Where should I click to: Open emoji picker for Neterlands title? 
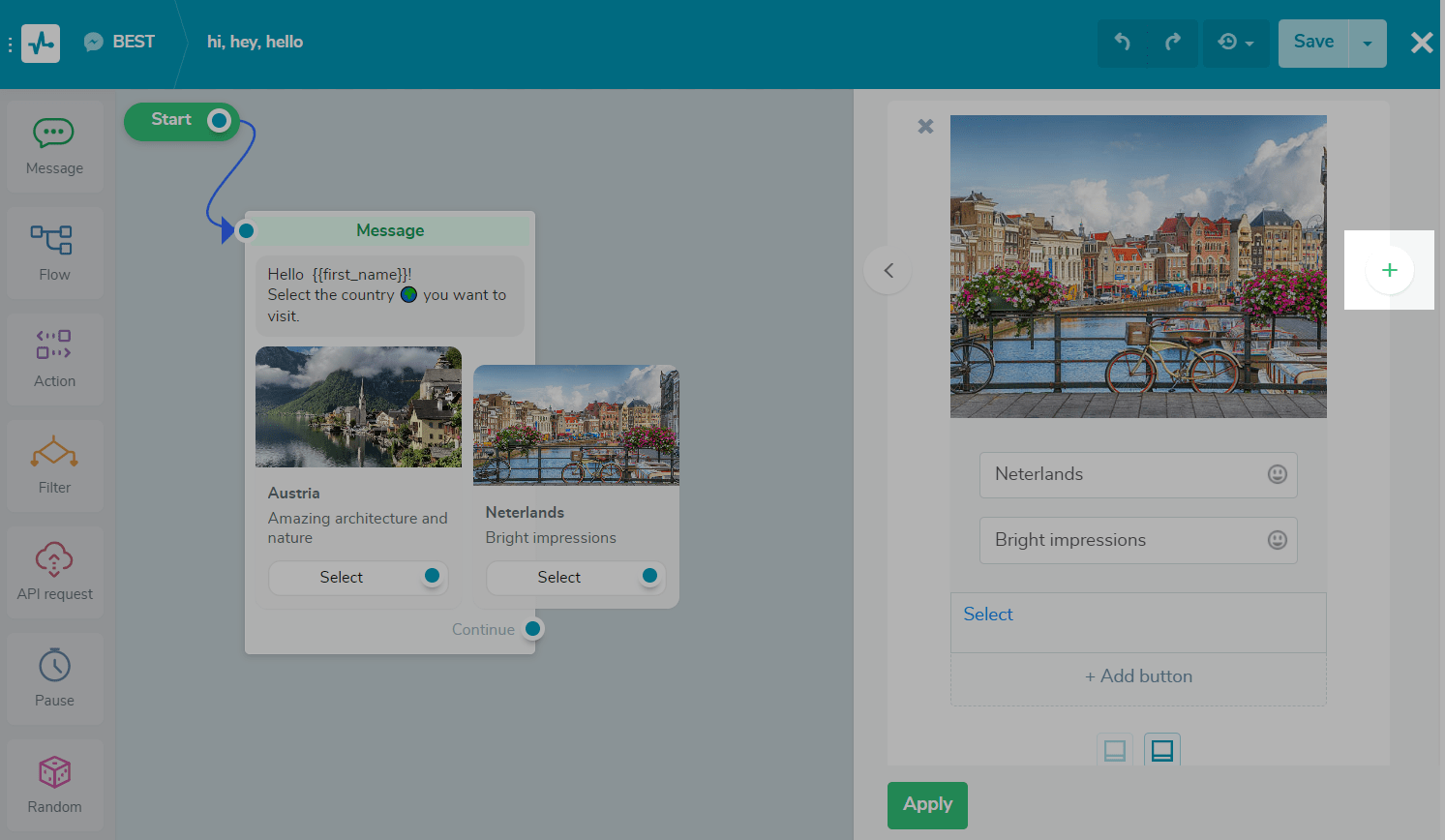[1278, 474]
